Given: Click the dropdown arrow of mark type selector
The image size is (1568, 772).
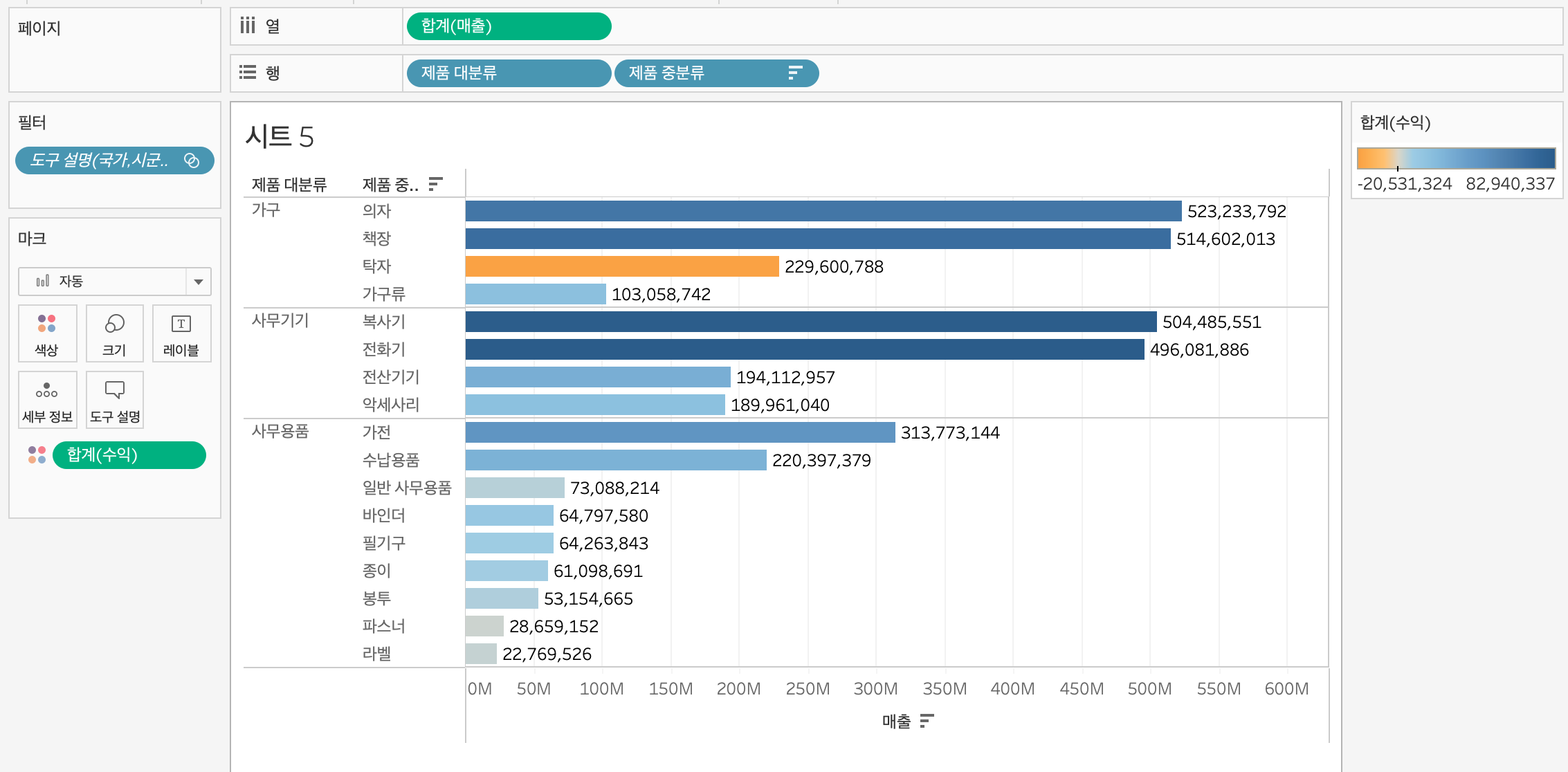Looking at the screenshot, I should (199, 282).
